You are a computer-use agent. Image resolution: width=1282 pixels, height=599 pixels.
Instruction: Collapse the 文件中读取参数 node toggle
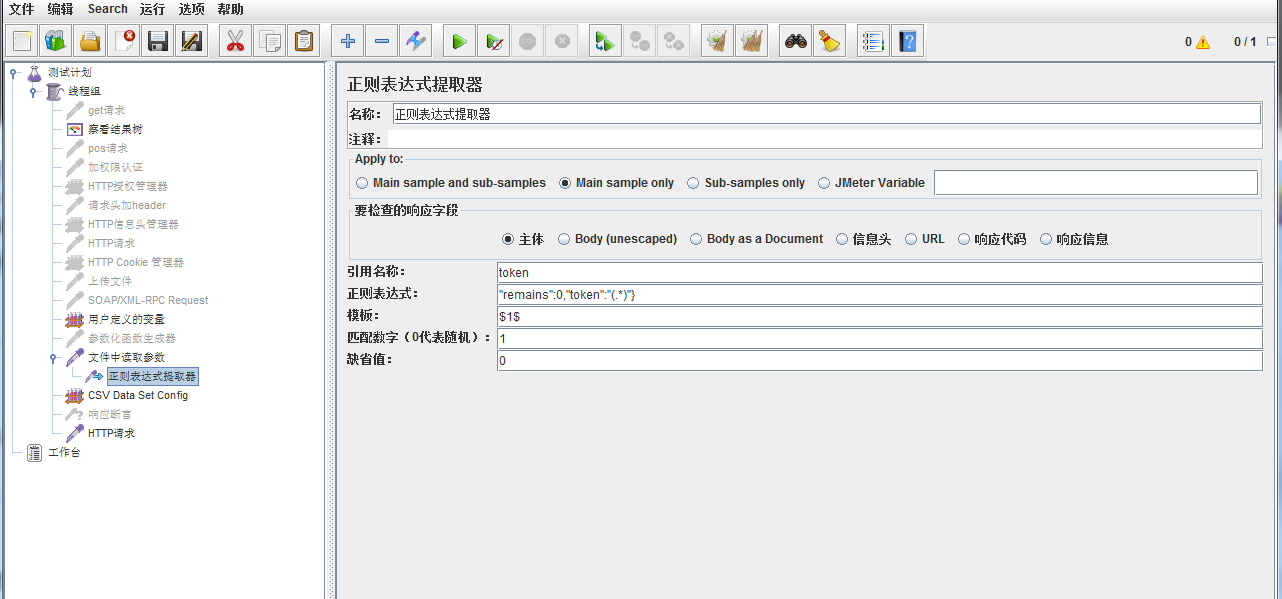click(x=53, y=357)
